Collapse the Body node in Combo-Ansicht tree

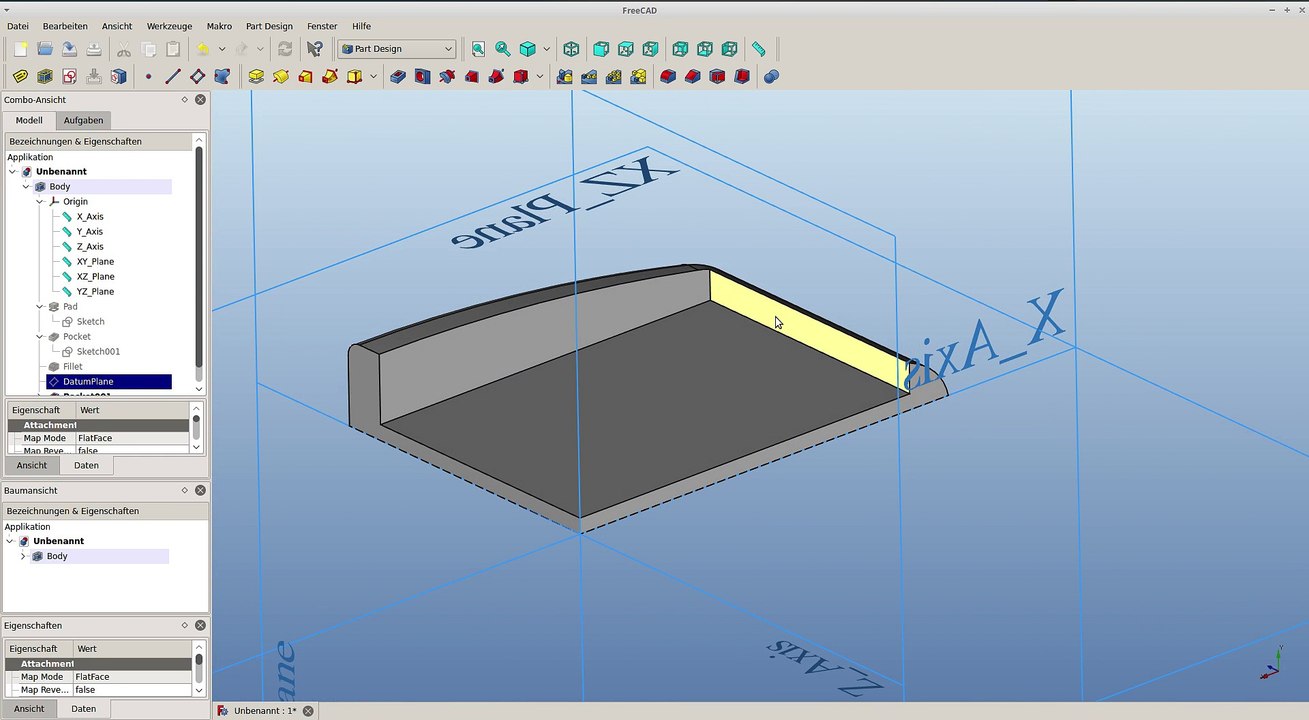click(27, 187)
